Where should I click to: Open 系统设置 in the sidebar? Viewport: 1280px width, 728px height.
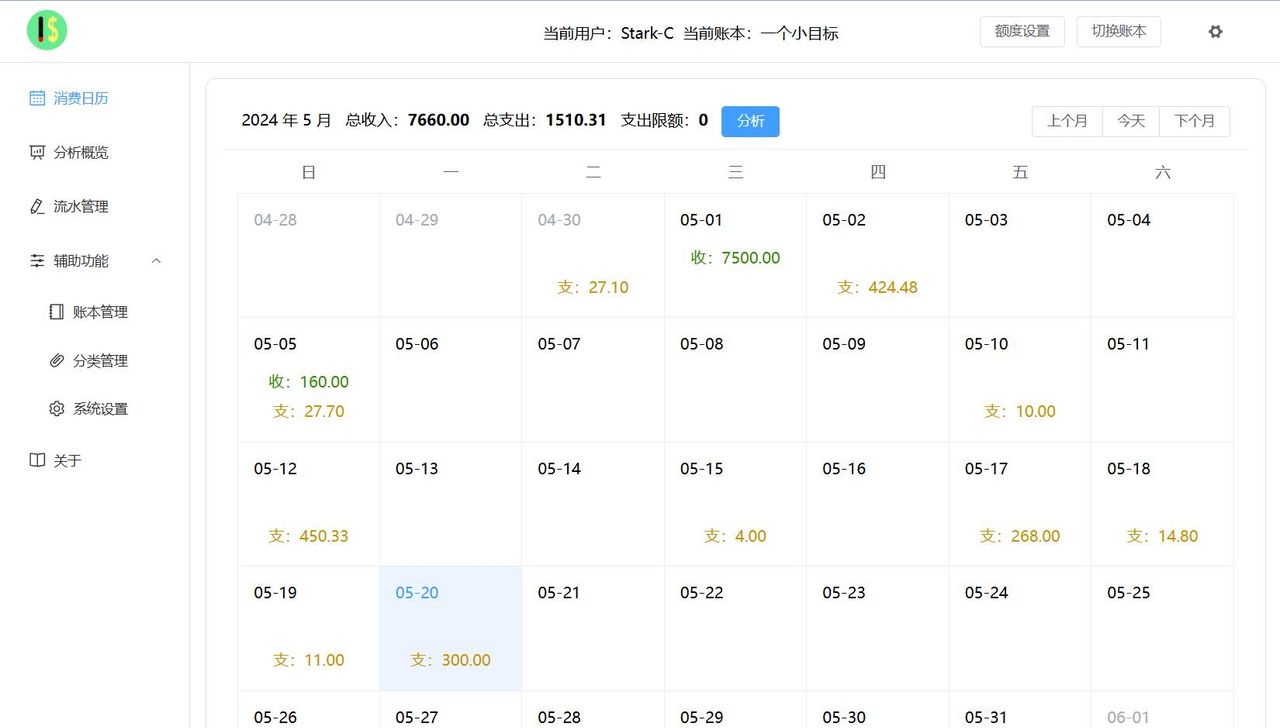pyautogui.click(x=94, y=408)
